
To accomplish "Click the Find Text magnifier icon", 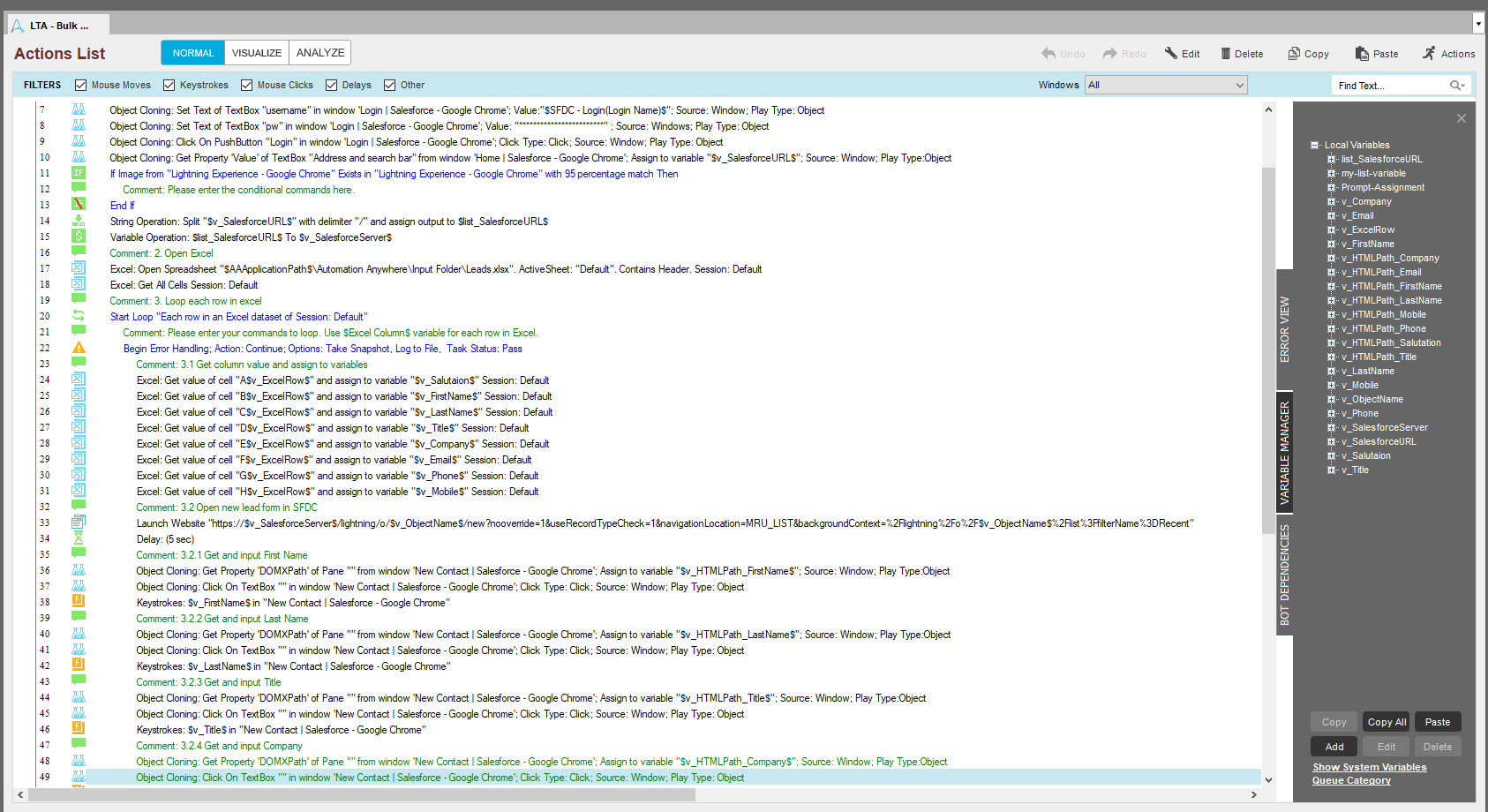I will [1455, 86].
